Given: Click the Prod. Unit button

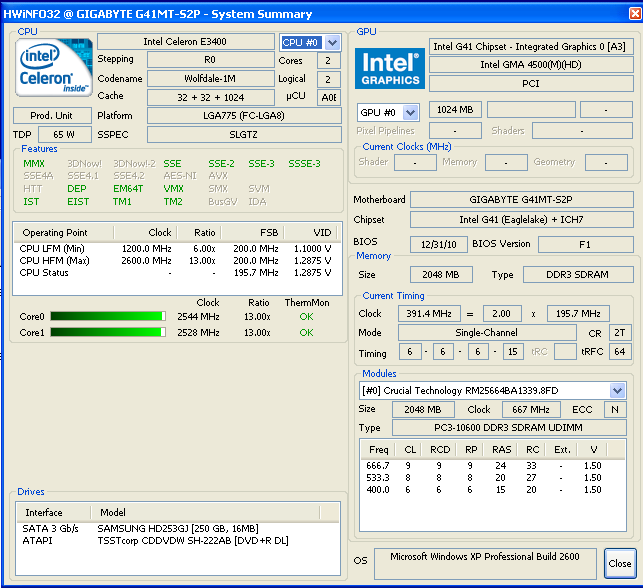Looking at the screenshot, I should [52, 116].
